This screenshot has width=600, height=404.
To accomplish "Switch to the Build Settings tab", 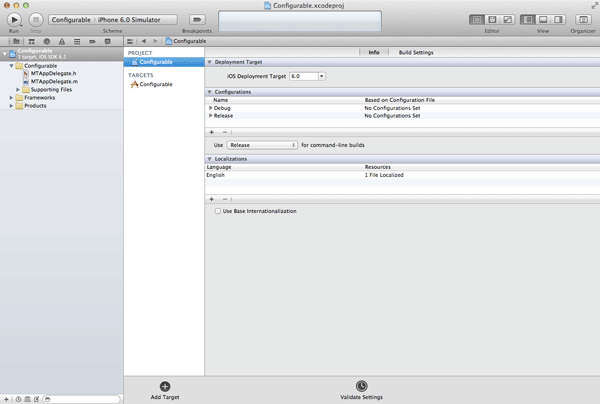I will (416, 52).
